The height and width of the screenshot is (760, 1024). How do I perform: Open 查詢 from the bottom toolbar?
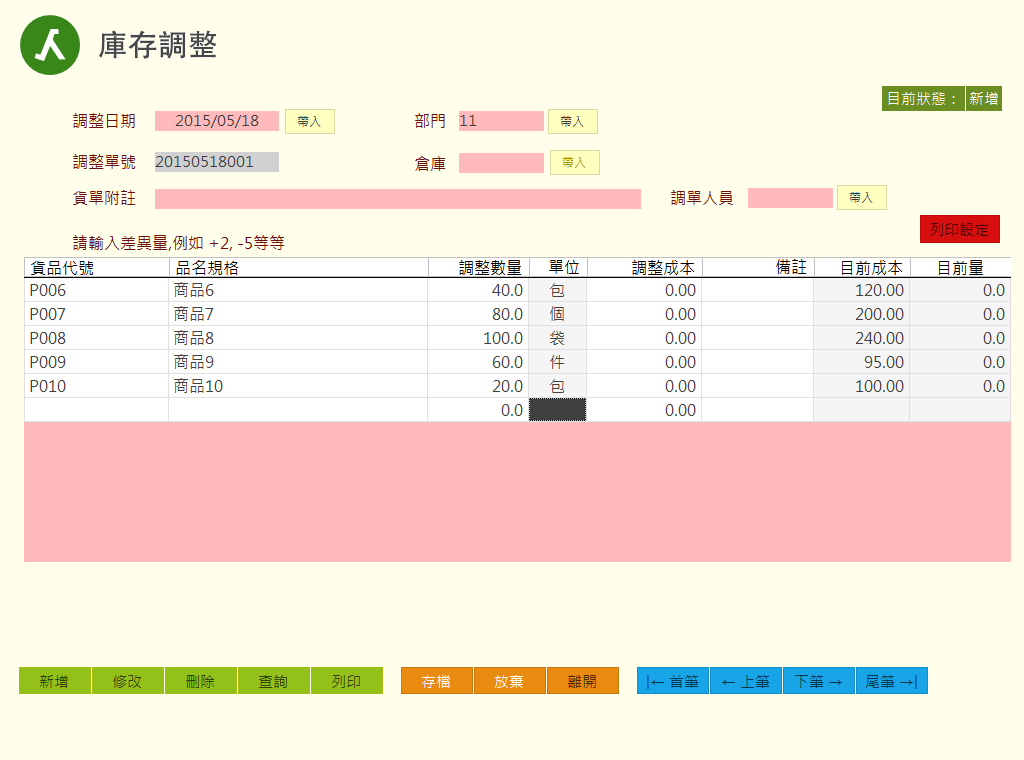pyautogui.click(x=274, y=681)
